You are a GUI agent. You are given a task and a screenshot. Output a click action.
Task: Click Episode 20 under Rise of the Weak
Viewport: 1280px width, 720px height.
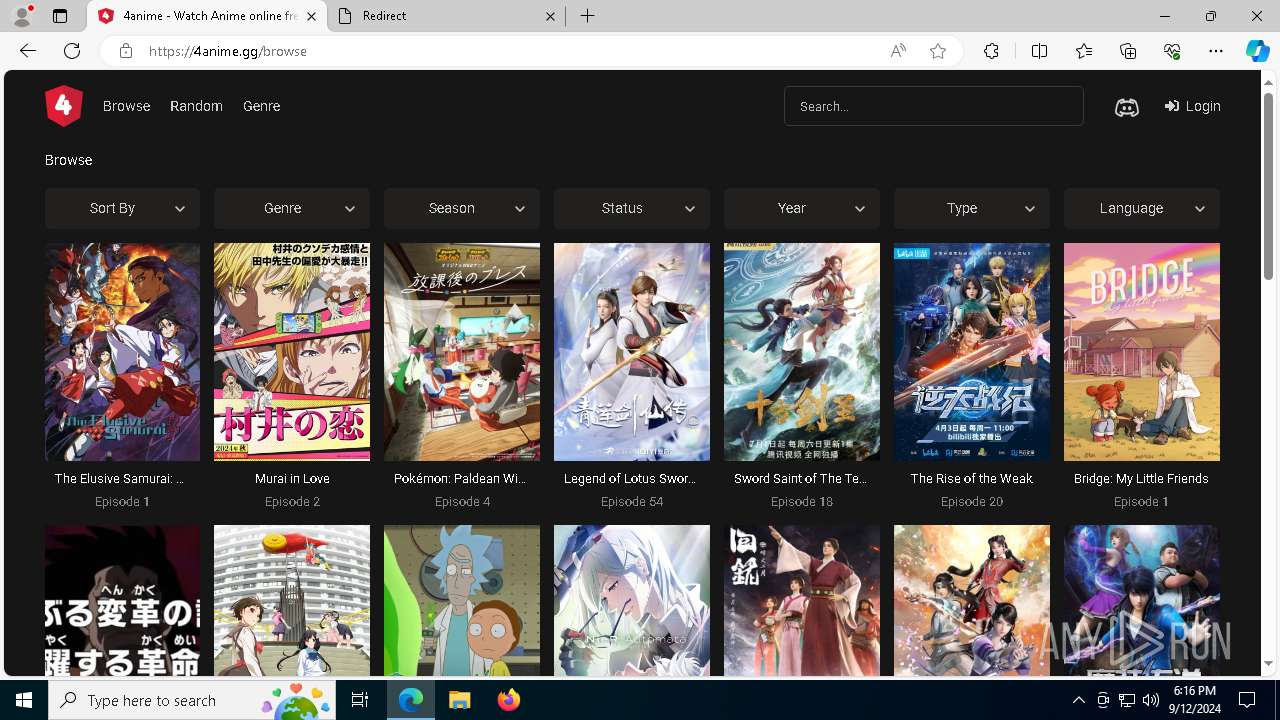[x=972, y=502]
